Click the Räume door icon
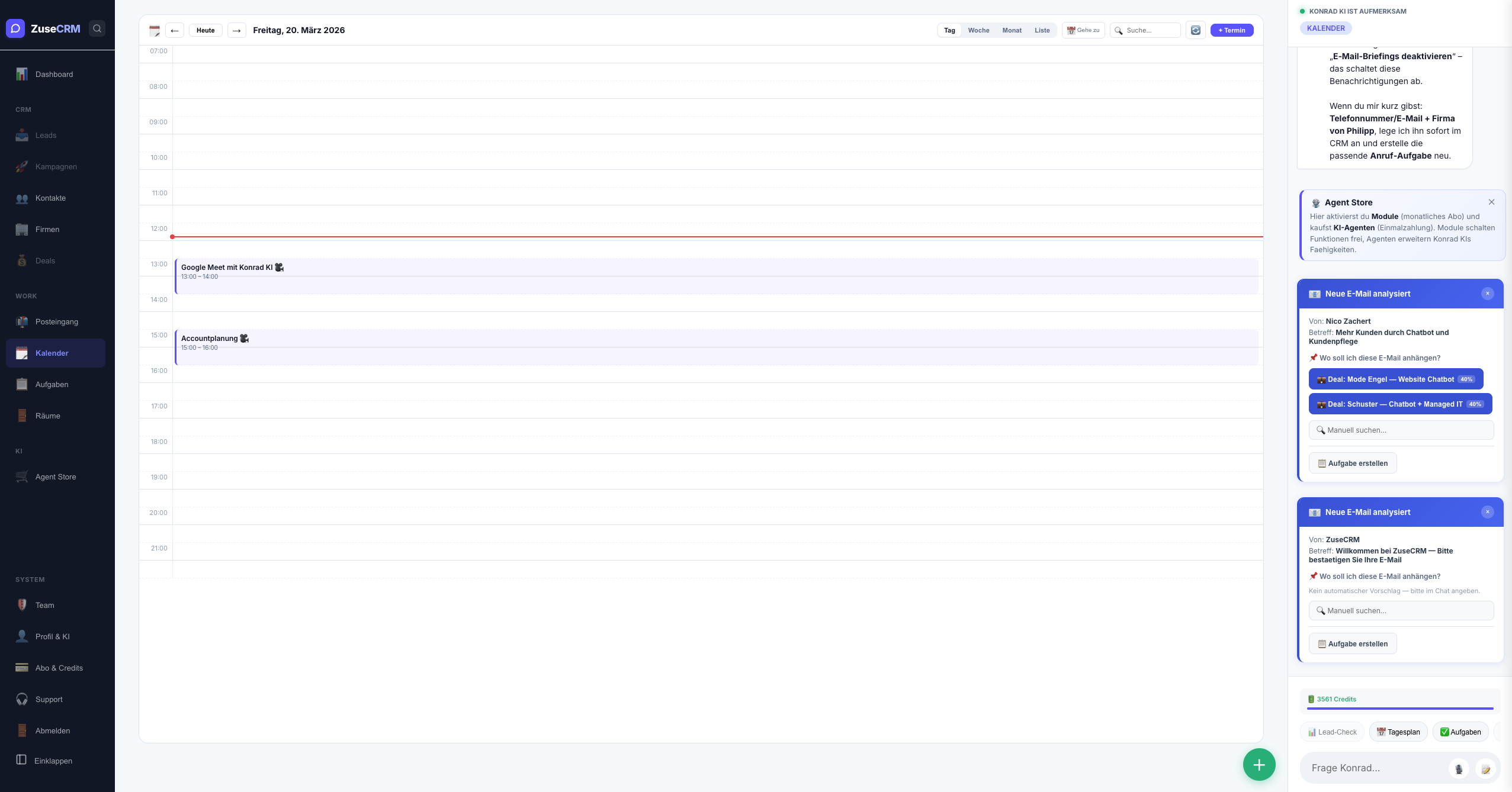The width and height of the screenshot is (1512, 792). click(22, 416)
